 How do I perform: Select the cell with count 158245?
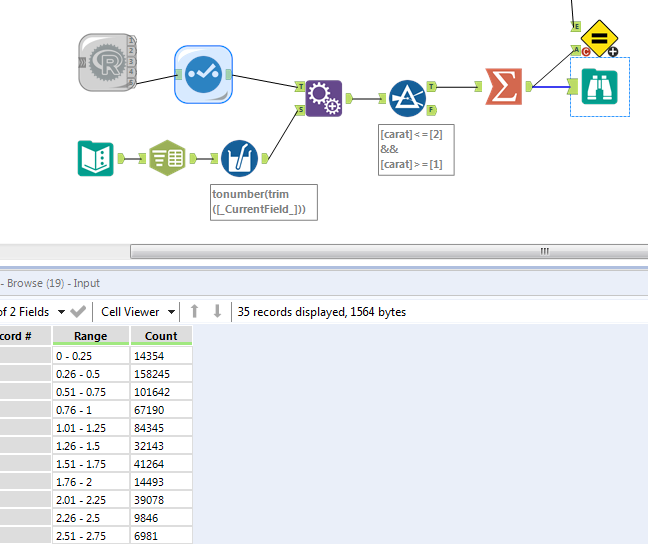161,374
